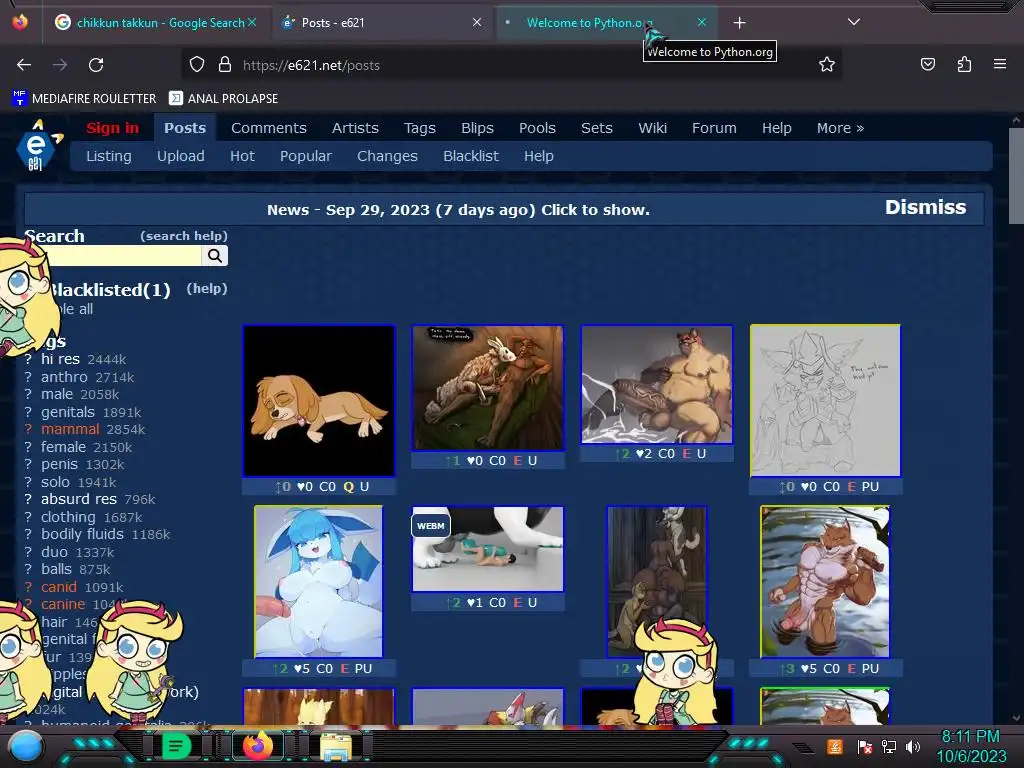Expand the More » navigation menu
This screenshot has width=1024, height=768.
tap(840, 128)
